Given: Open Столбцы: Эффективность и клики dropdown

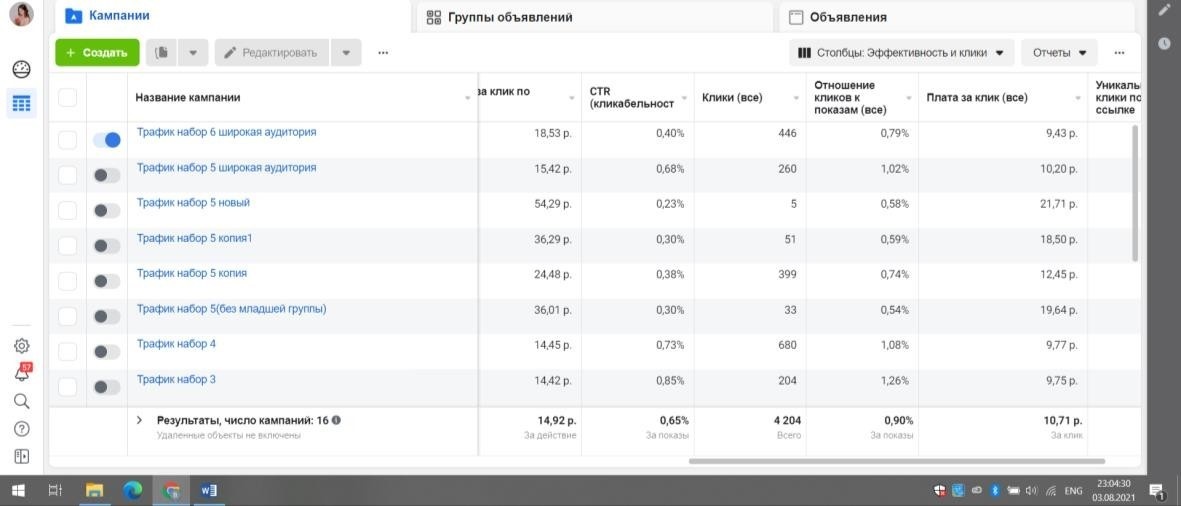Looking at the screenshot, I should tap(902, 53).
